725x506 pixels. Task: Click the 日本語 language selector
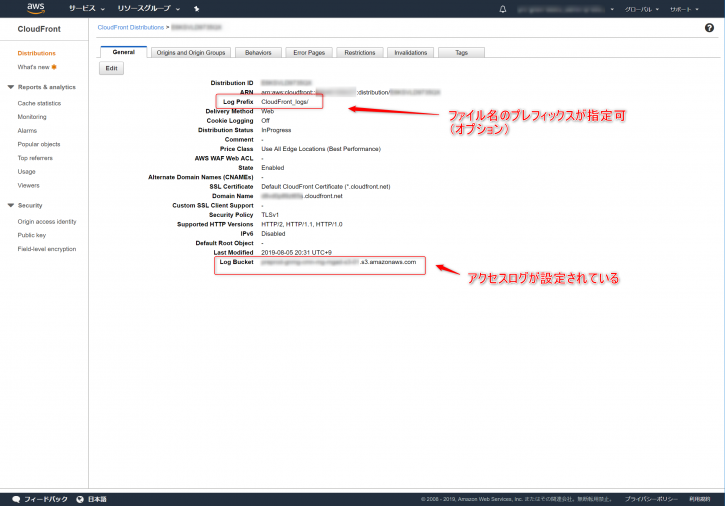click(97, 499)
